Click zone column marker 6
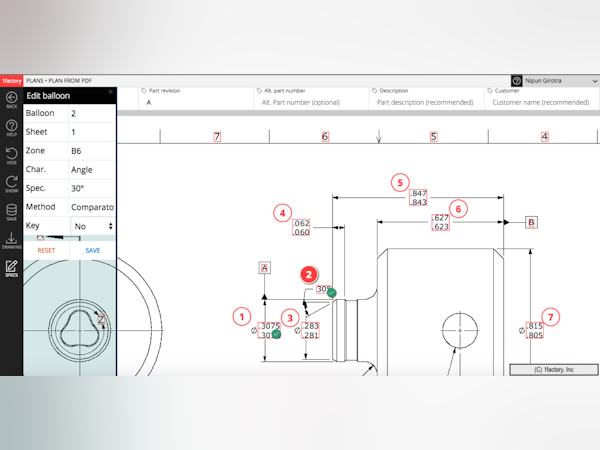This screenshot has height=450, width=600. point(325,136)
